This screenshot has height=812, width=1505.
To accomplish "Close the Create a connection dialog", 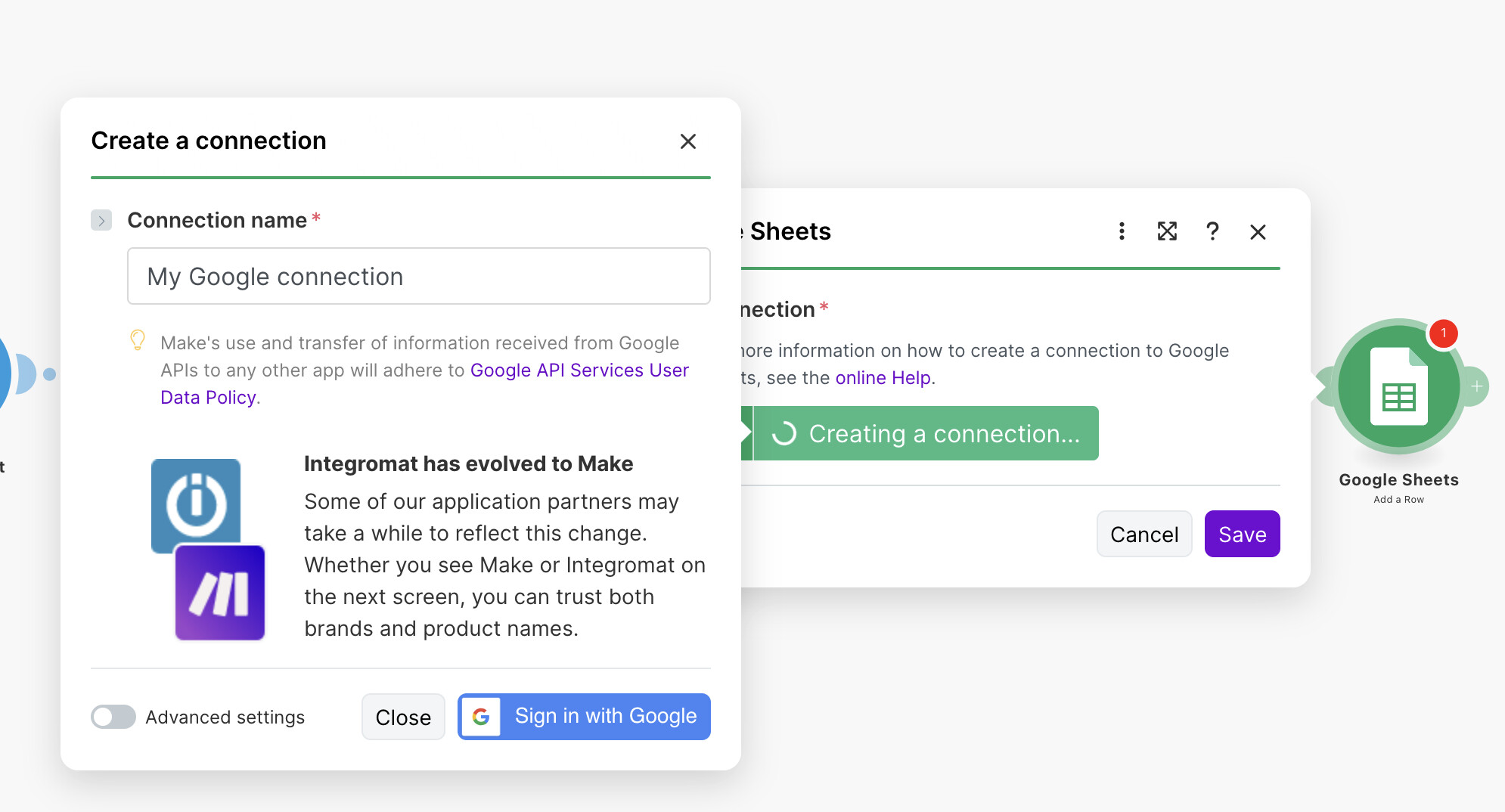I will point(687,141).
